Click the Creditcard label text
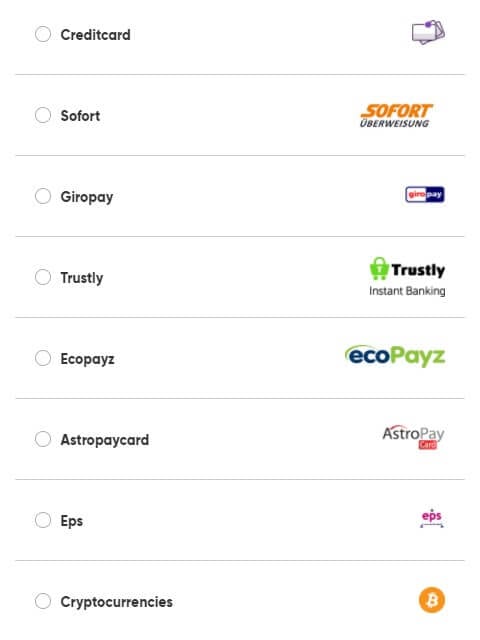 [96, 35]
